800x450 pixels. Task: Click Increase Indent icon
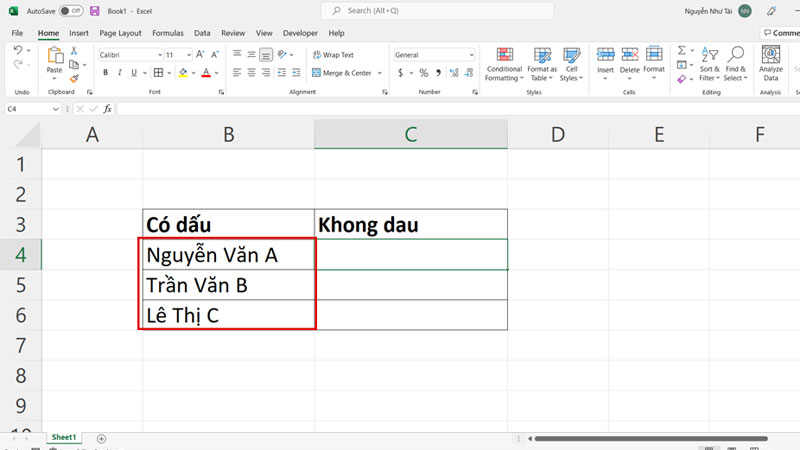click(296, 73)
